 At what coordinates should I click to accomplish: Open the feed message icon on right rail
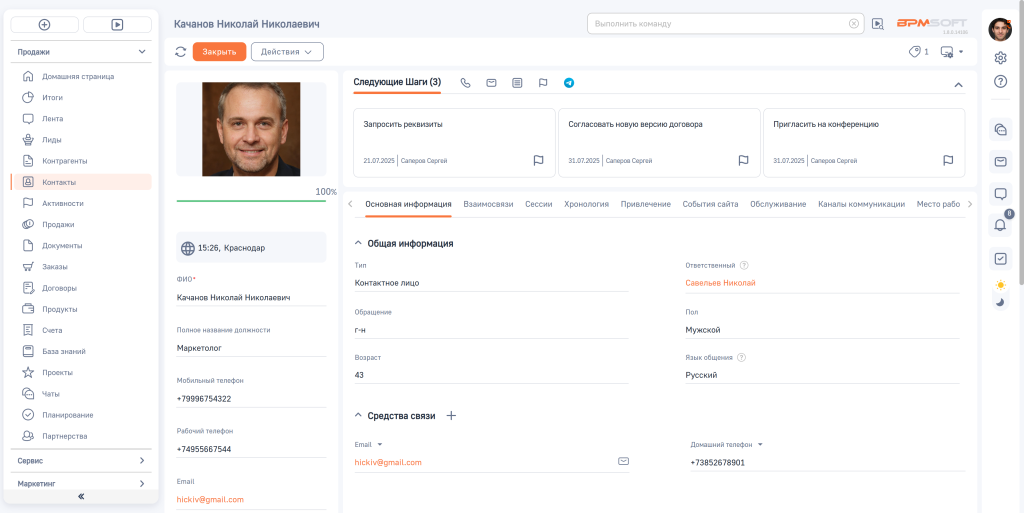[1000, 193]
